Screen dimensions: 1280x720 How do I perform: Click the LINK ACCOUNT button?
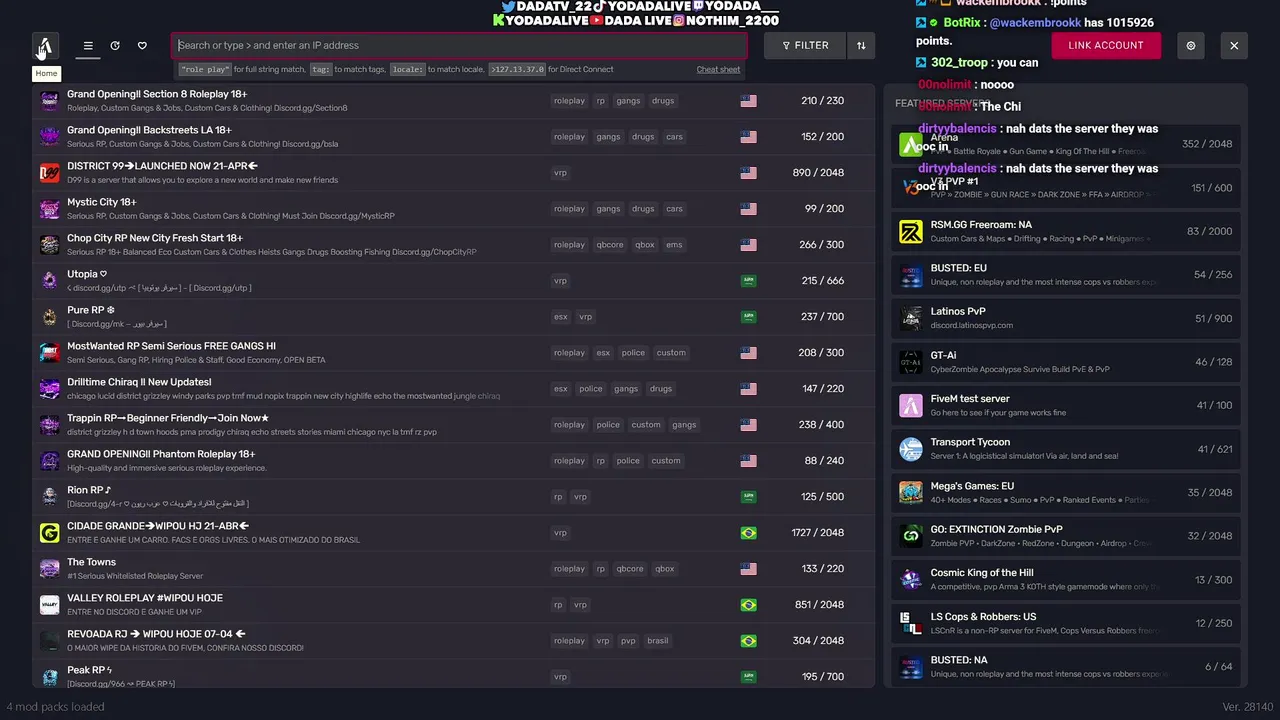click(1106, 46)
